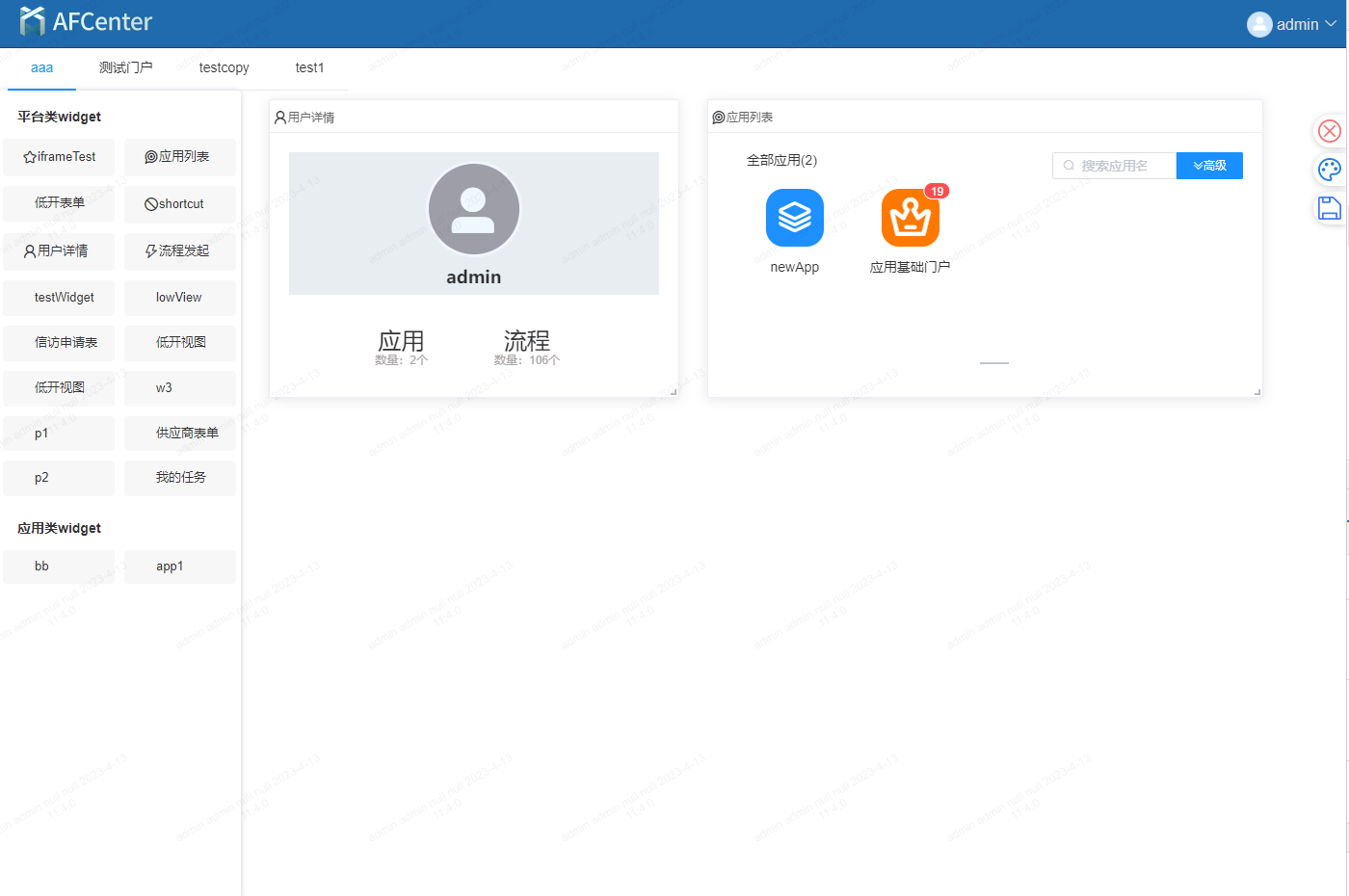This screenshot has width=1349, height=896.
Task: Select the 流程发起 widget button
Action: (180, 251)
